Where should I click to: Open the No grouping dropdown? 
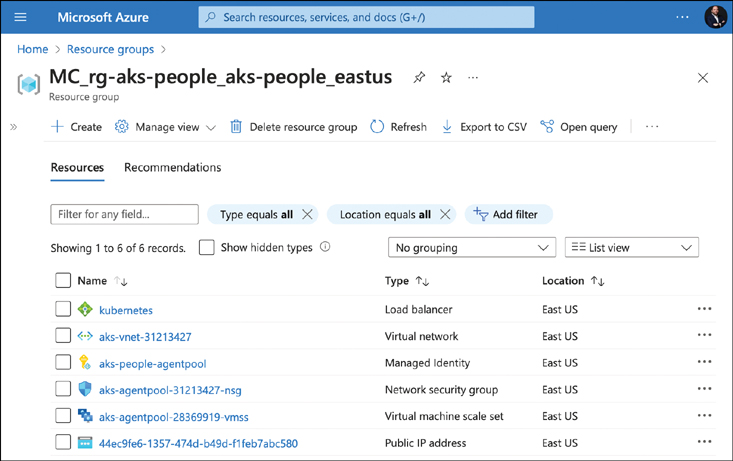tap(471, 248)
